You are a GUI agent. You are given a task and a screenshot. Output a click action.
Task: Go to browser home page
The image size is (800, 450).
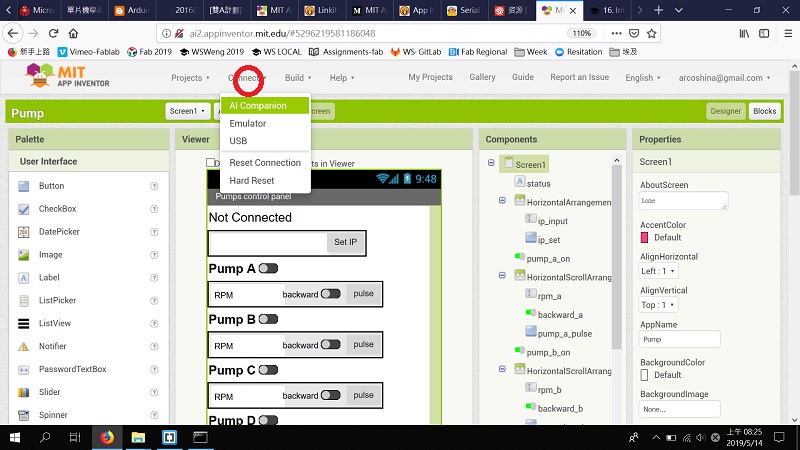click(73, 33)
